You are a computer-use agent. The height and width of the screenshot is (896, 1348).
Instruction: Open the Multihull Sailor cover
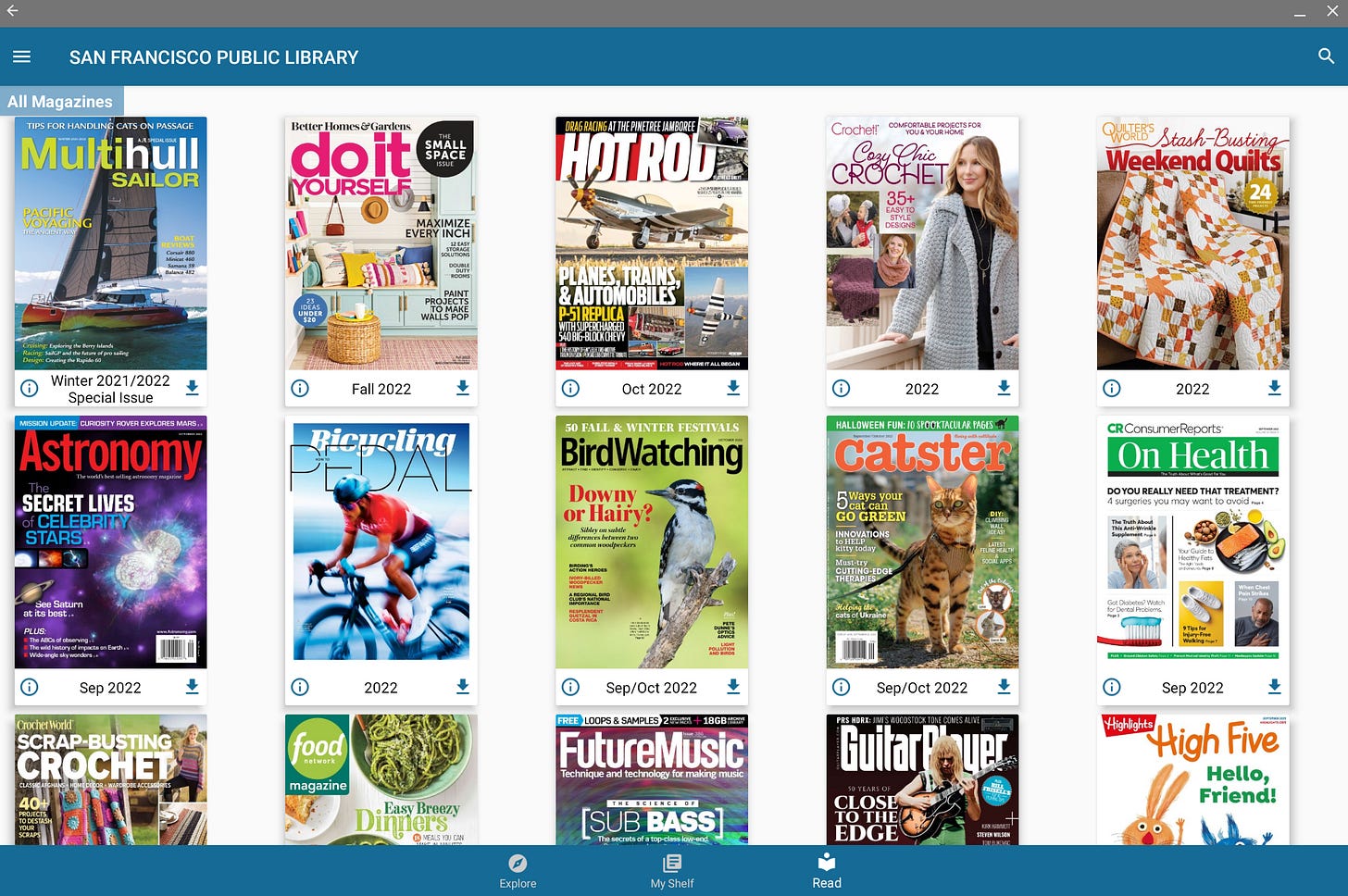(110, 243)
